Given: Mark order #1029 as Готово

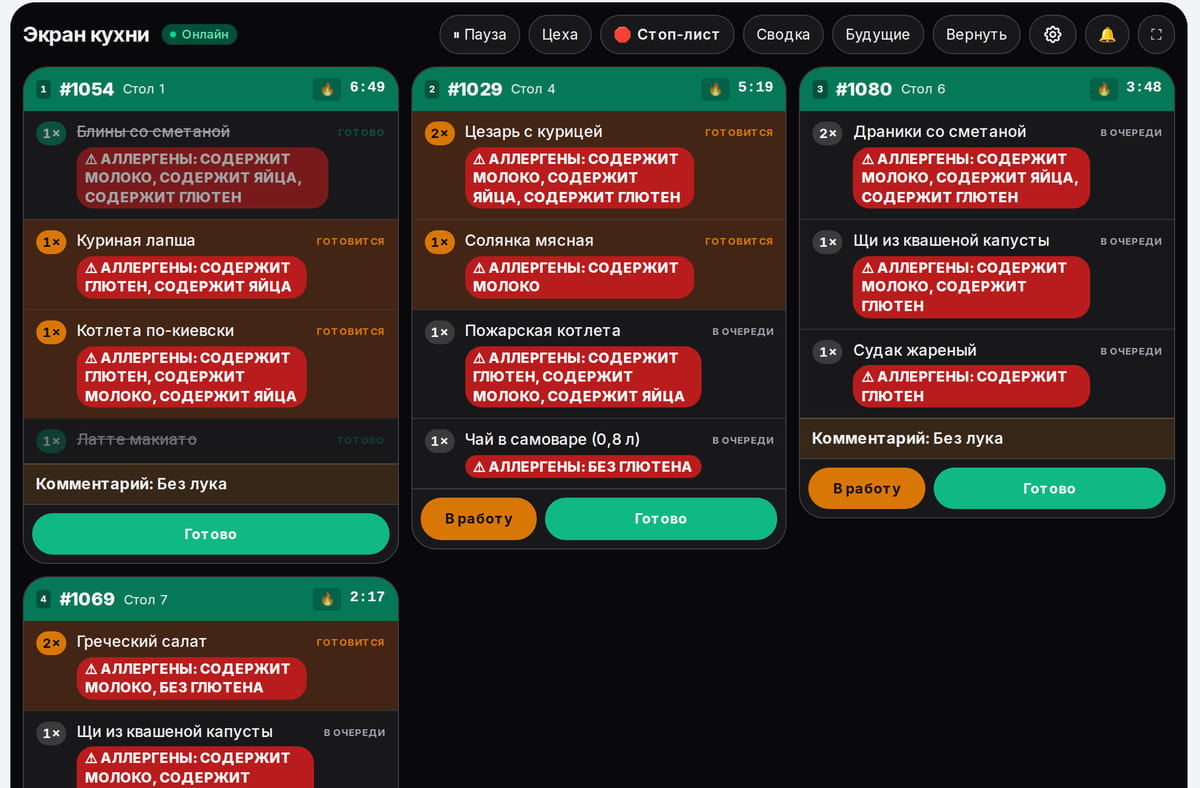Looking at the screenshot, I should coord(661,519).
